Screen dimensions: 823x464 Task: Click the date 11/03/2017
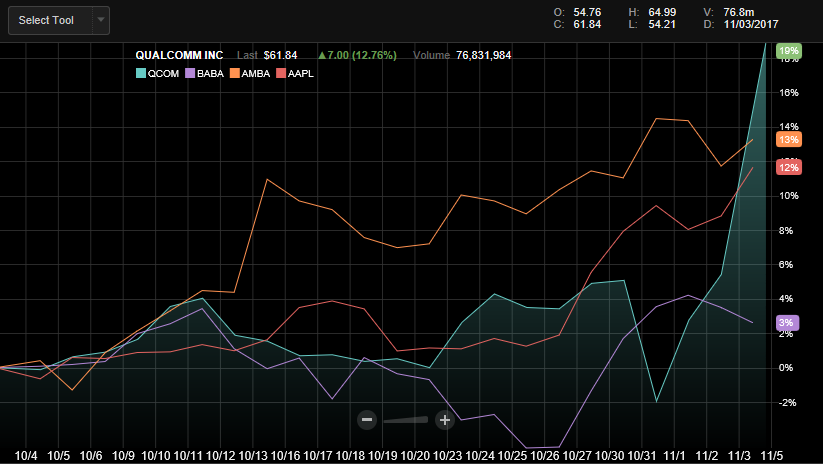(751, 24)
